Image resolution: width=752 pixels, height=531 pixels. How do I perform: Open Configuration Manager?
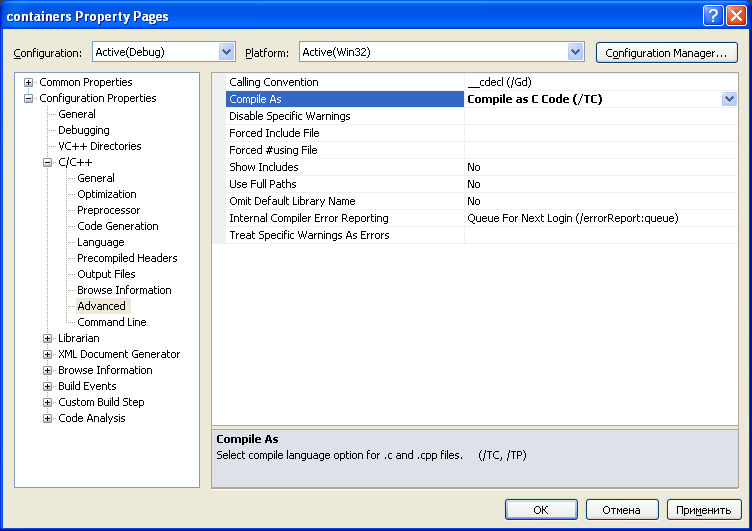(667, 52)
